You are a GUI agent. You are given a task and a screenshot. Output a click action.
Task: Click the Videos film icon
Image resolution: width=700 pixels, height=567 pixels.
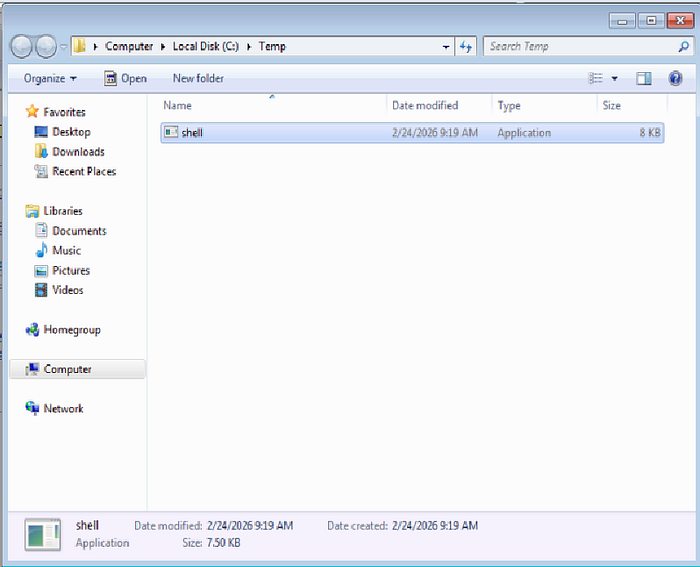(41, 290)
